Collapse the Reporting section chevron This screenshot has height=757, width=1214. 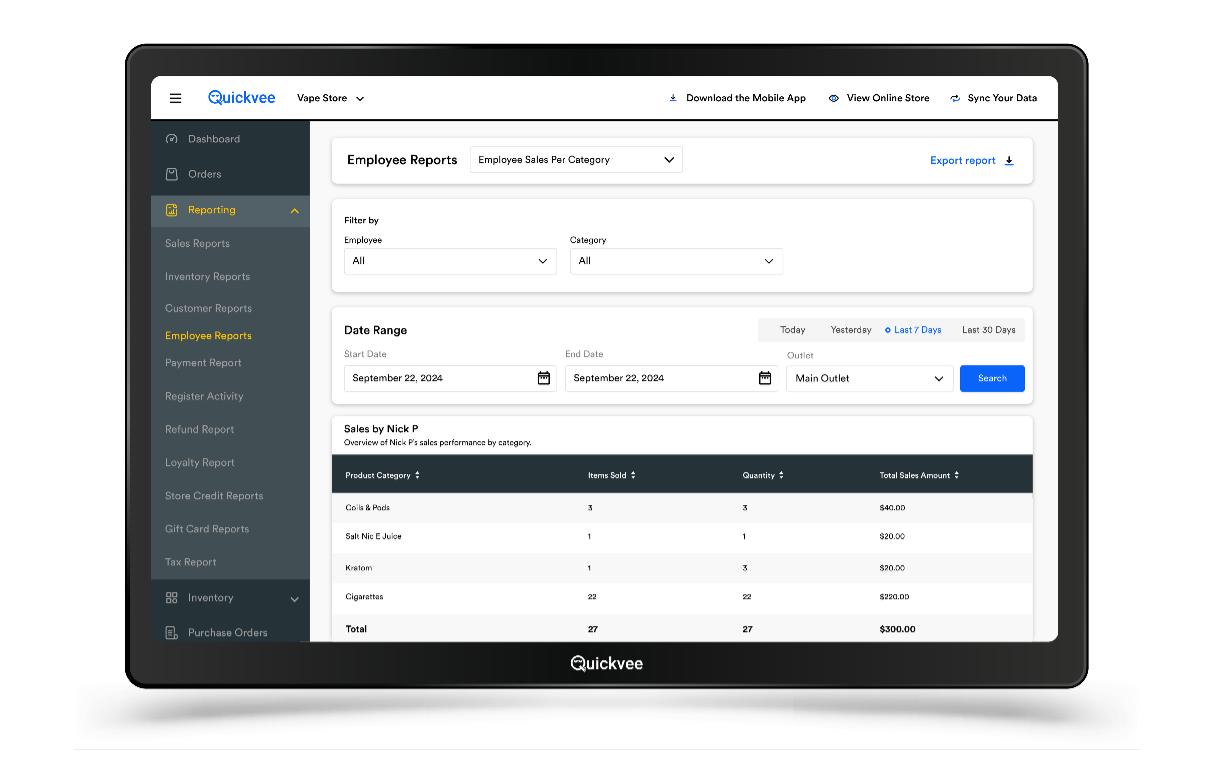(294, 211)
